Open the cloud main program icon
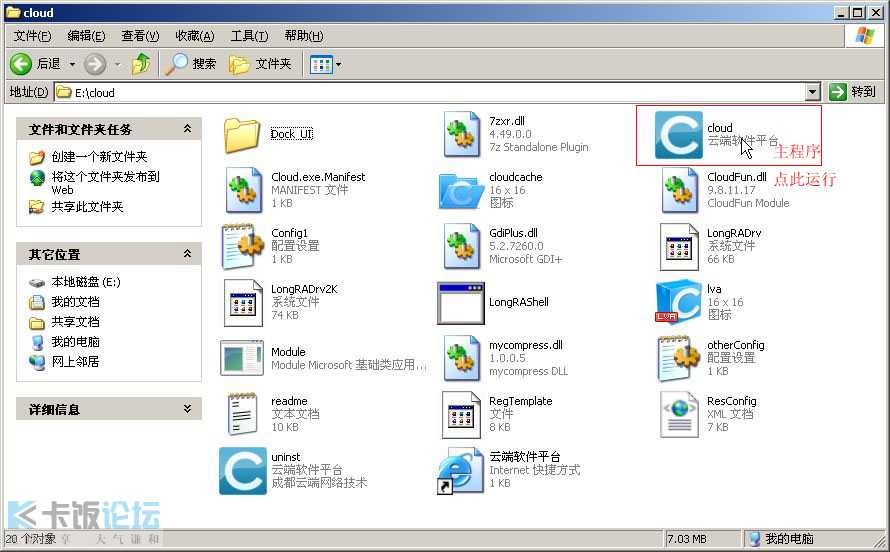The height and width of the screenshot is (552, 890). tap(678, 135)
